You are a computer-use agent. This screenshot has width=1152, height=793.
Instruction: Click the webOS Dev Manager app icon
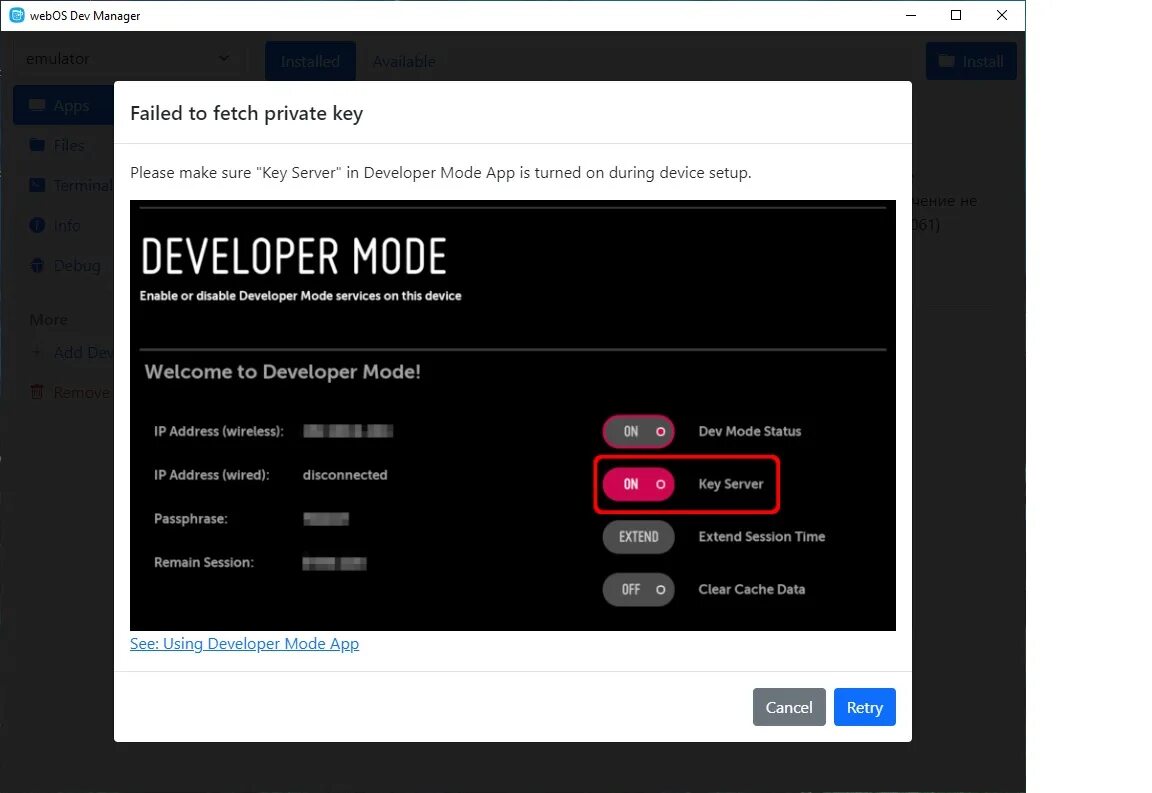pyautogui.click(x=16, y=15)
